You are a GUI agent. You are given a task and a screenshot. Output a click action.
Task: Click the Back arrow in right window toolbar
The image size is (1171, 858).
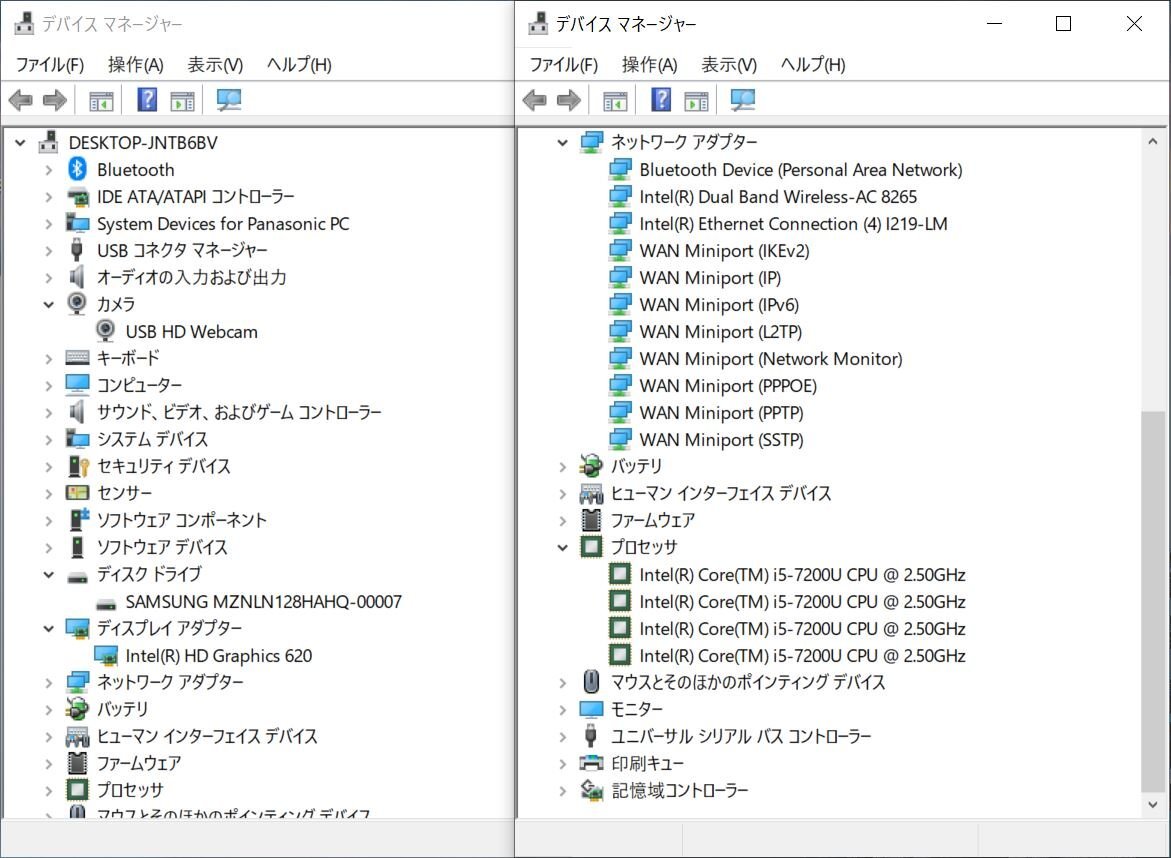(534, 99)
